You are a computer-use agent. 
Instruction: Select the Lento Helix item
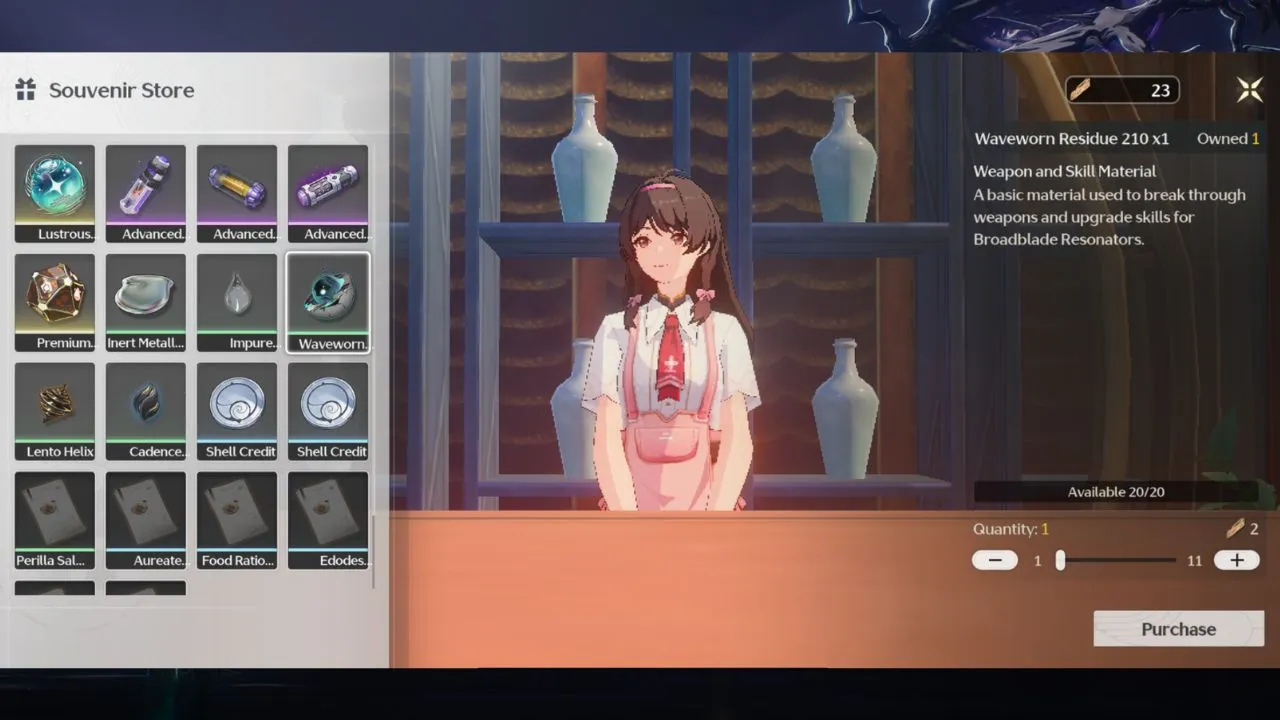[55, 411]
